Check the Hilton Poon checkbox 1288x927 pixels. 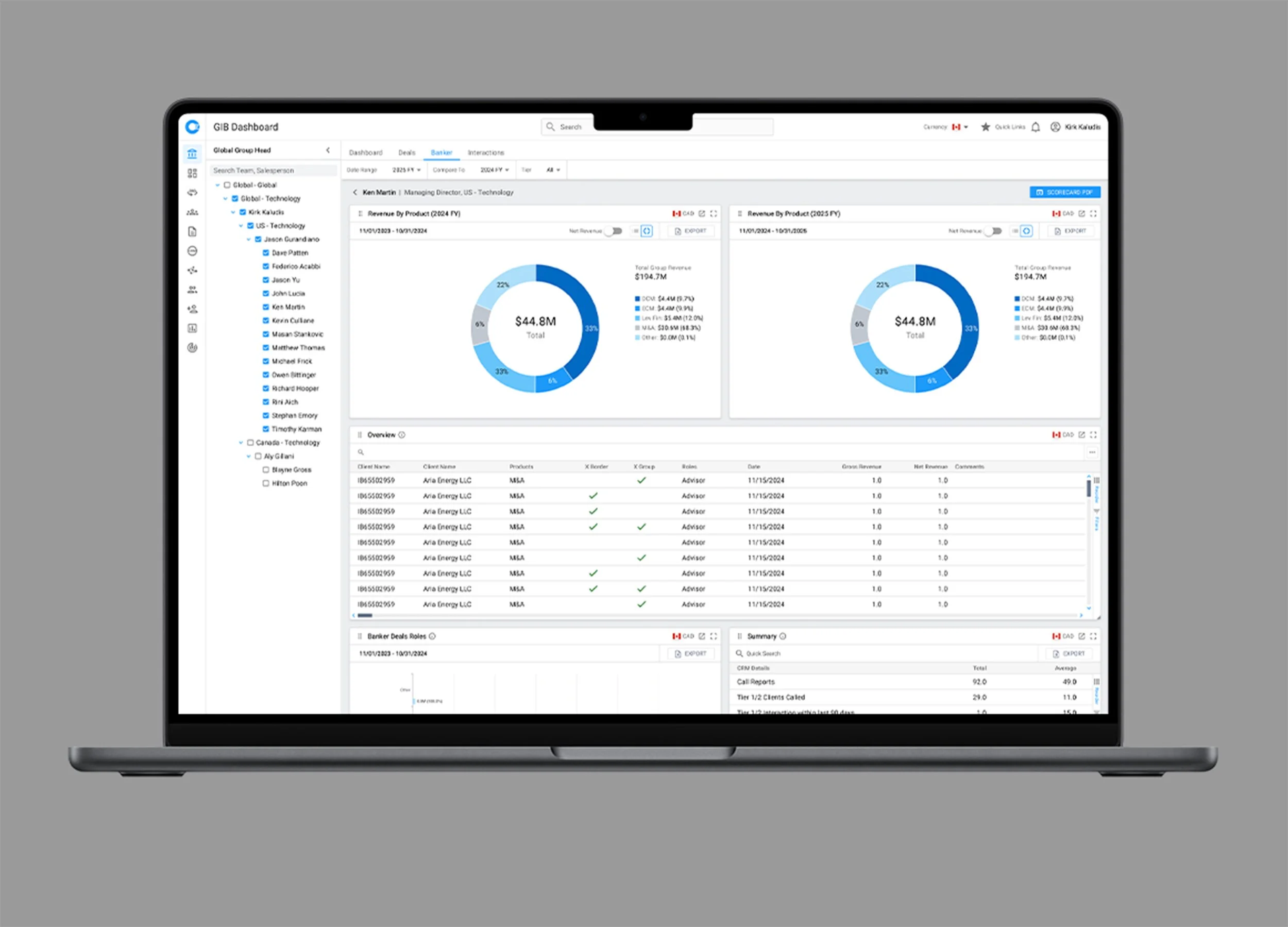(266, 483)
